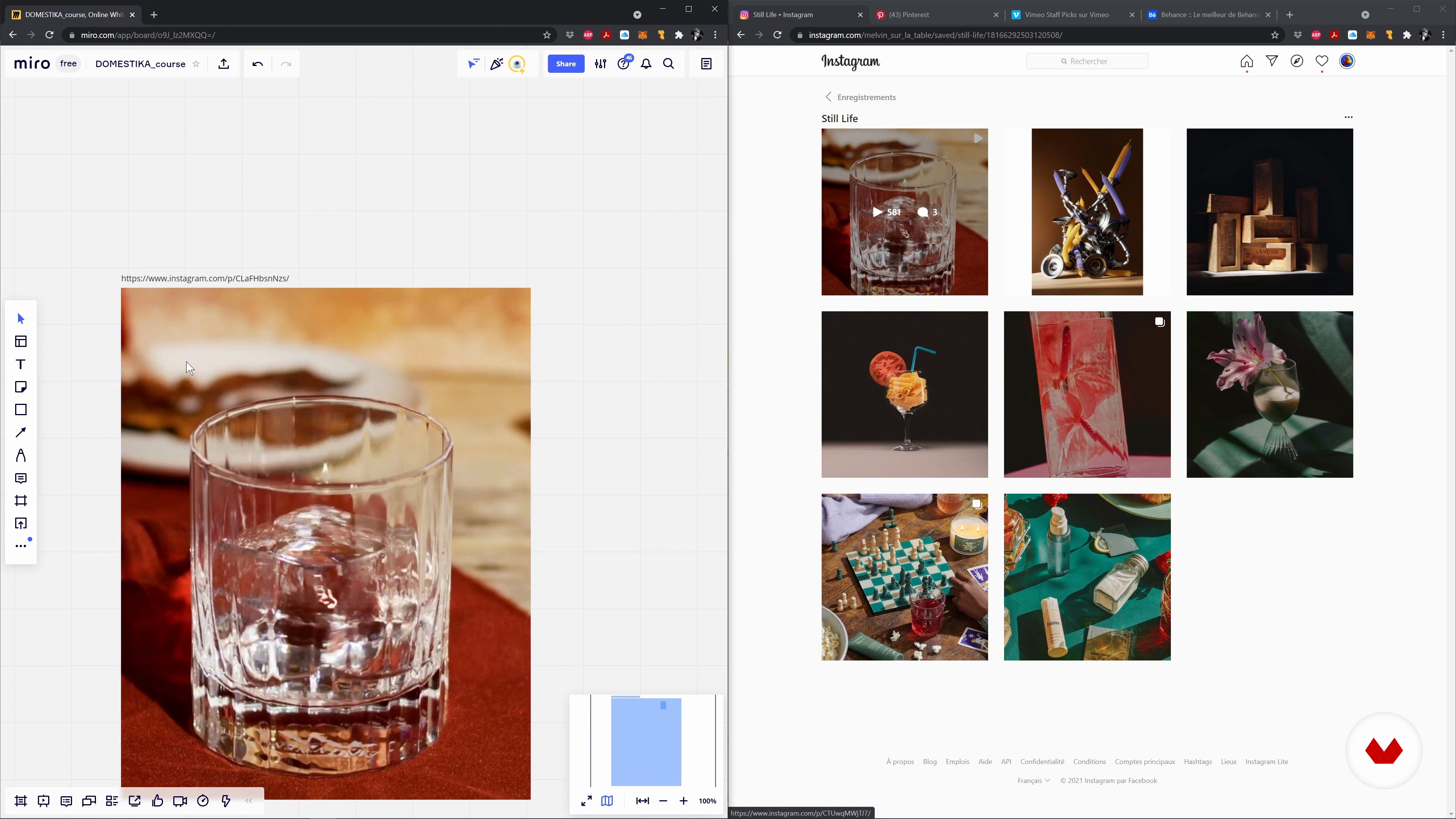Open Miro notifications bell

tap(646, 64)
